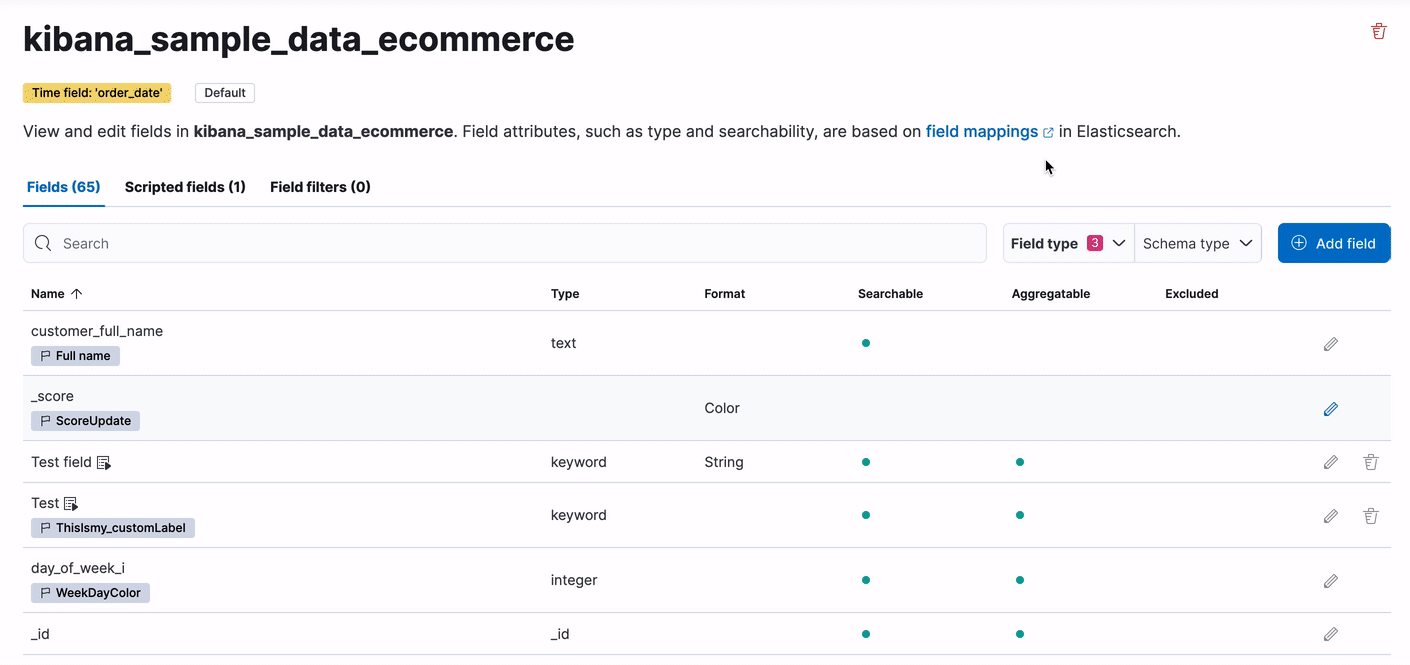
Task: Click the search magnifier icon
Action: (43, 243)
